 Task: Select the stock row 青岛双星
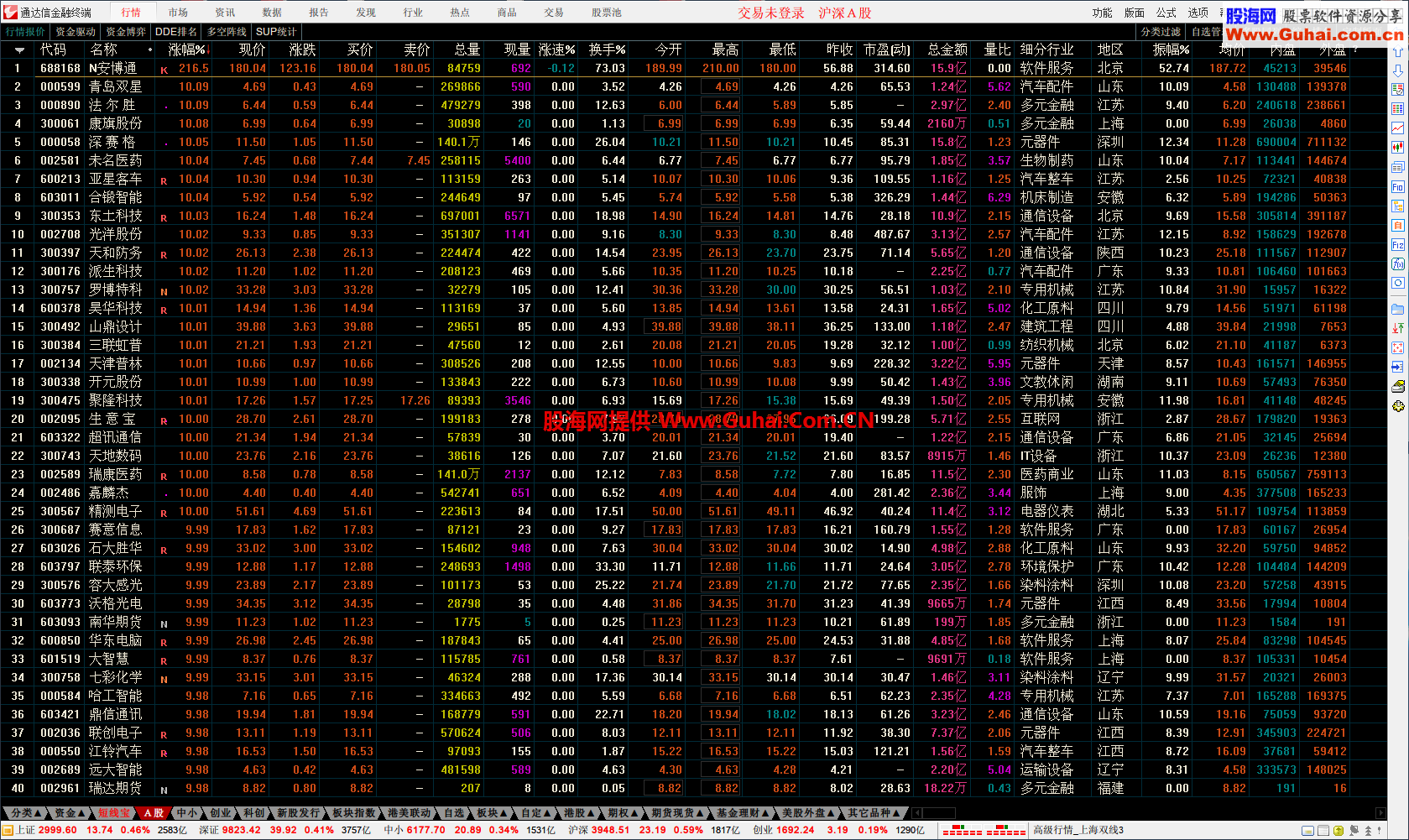[x=693, y=86]
